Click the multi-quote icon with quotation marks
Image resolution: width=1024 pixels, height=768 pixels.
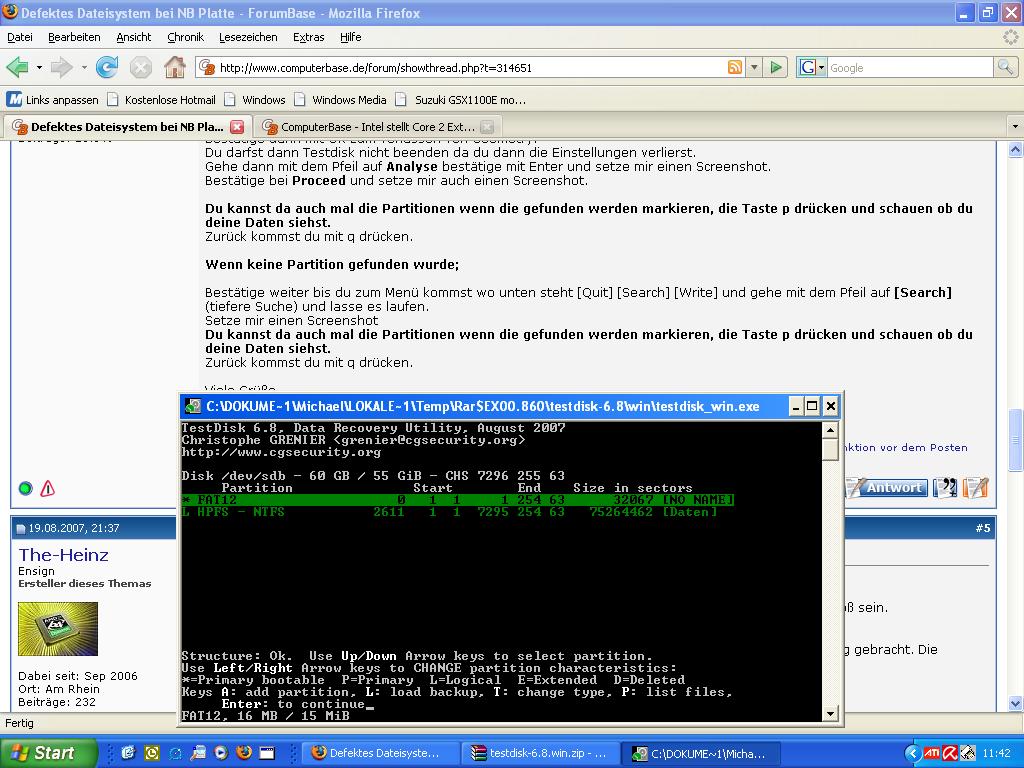point(945,487)
